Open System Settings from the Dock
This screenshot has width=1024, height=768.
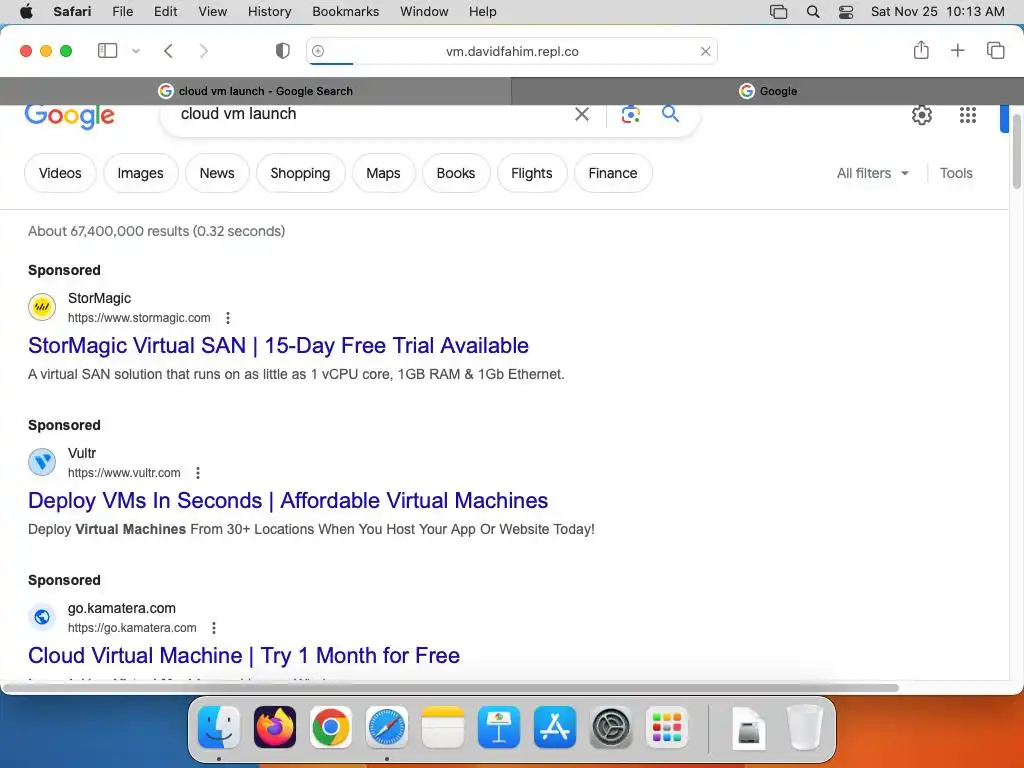point(611,727)
